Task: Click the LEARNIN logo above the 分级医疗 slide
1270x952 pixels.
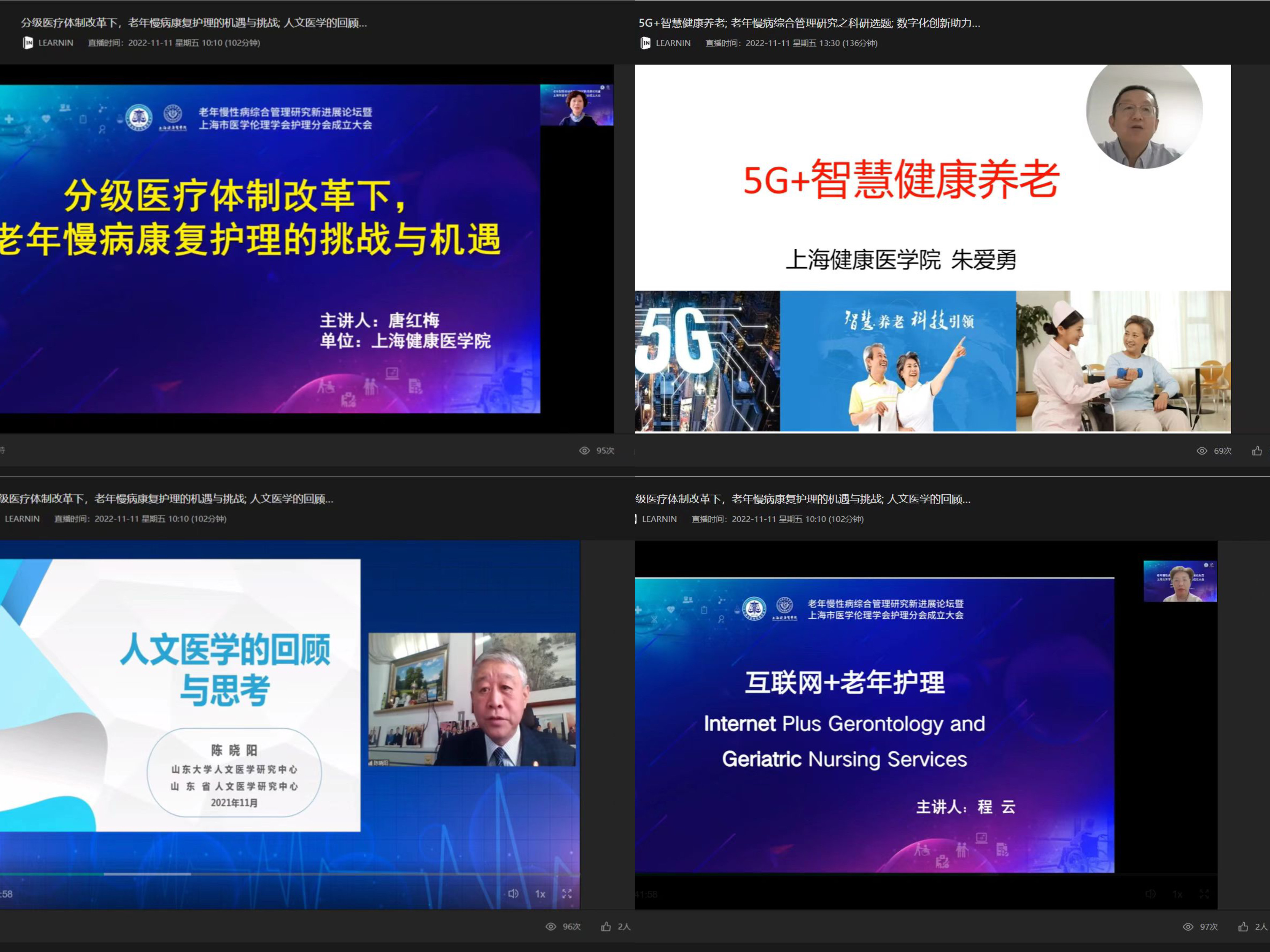Action: pos(27,43)
